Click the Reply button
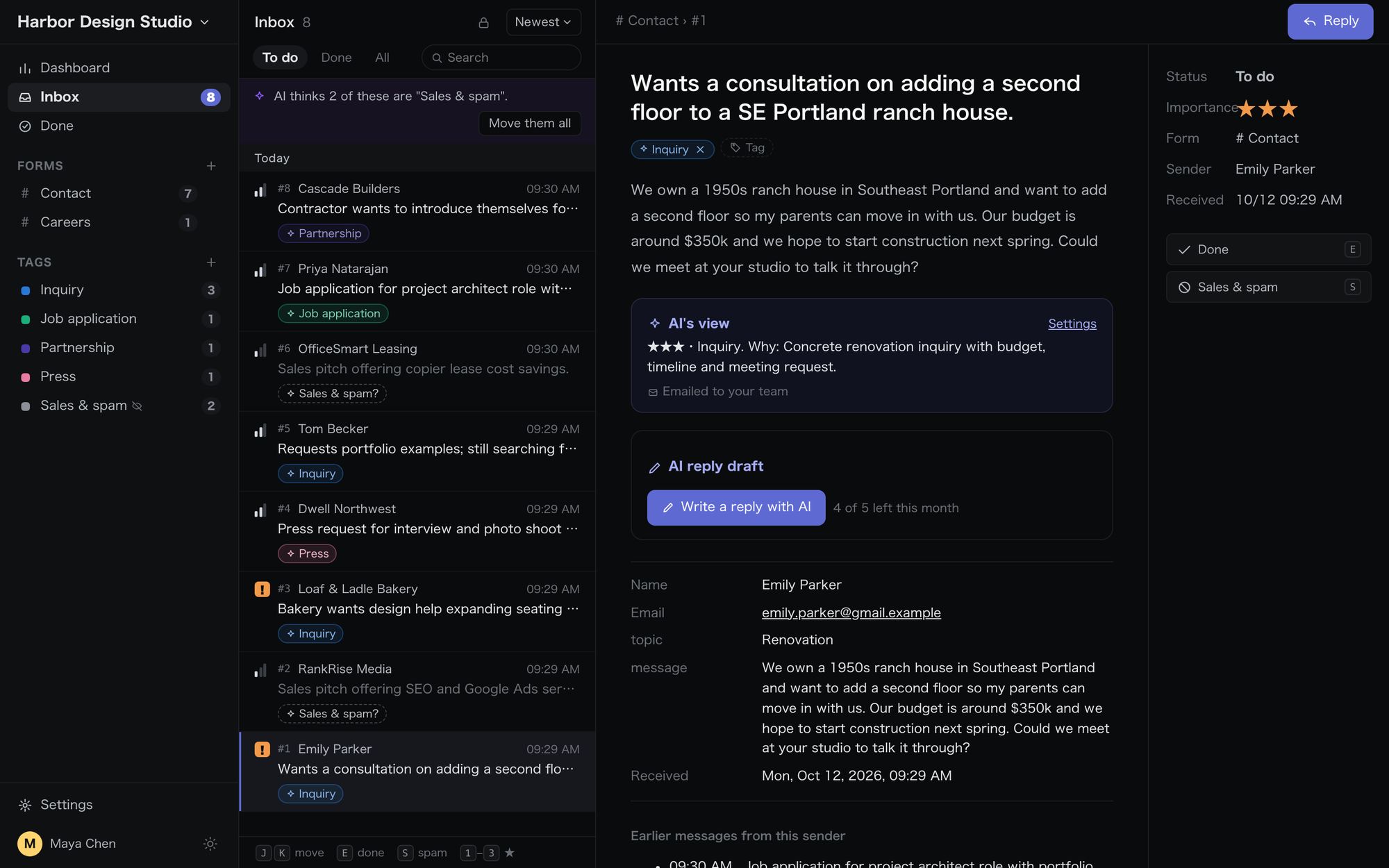 pyautogui.click(x=1330, y=22)
